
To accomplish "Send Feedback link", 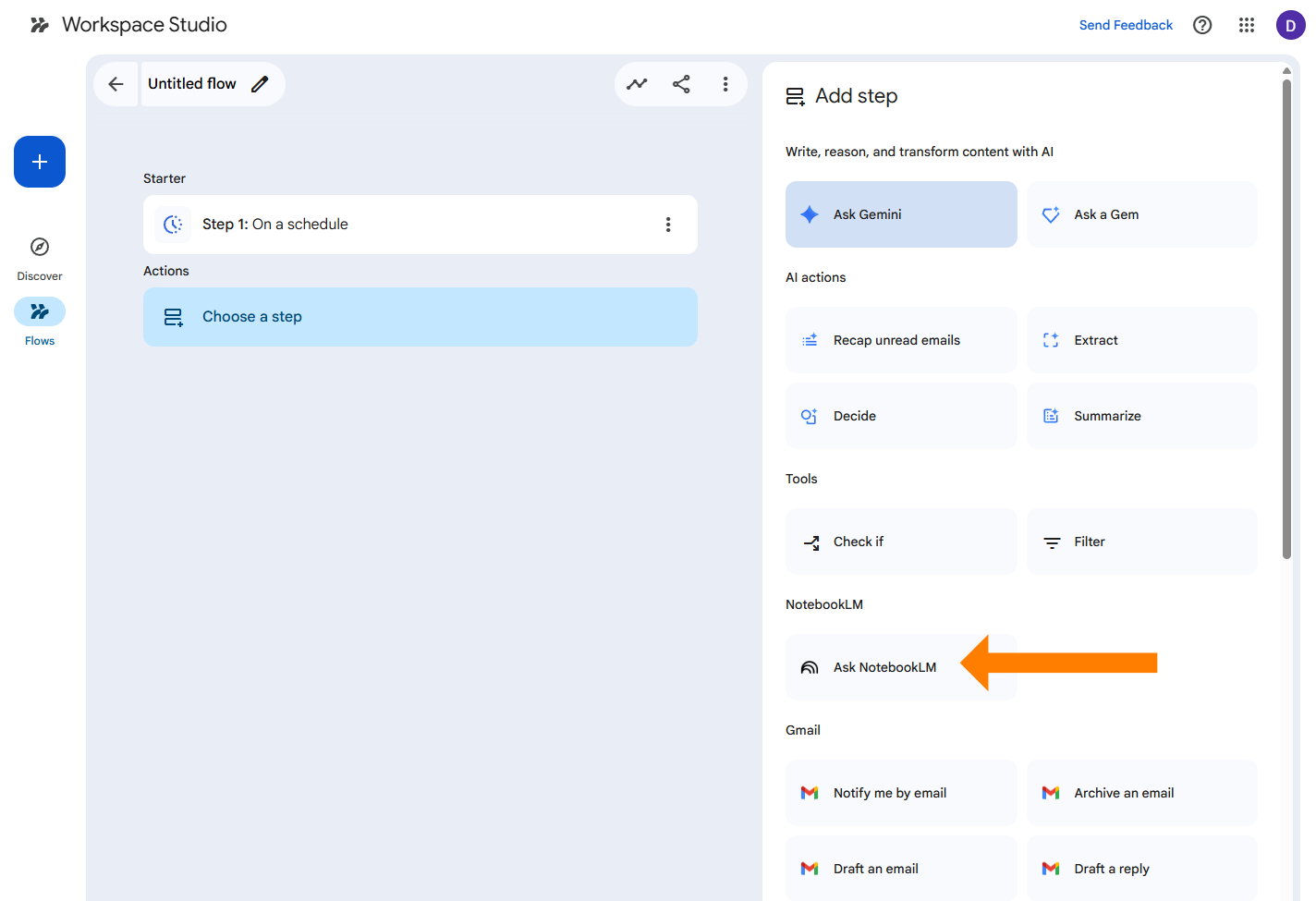I will (x=1126, y=25).
